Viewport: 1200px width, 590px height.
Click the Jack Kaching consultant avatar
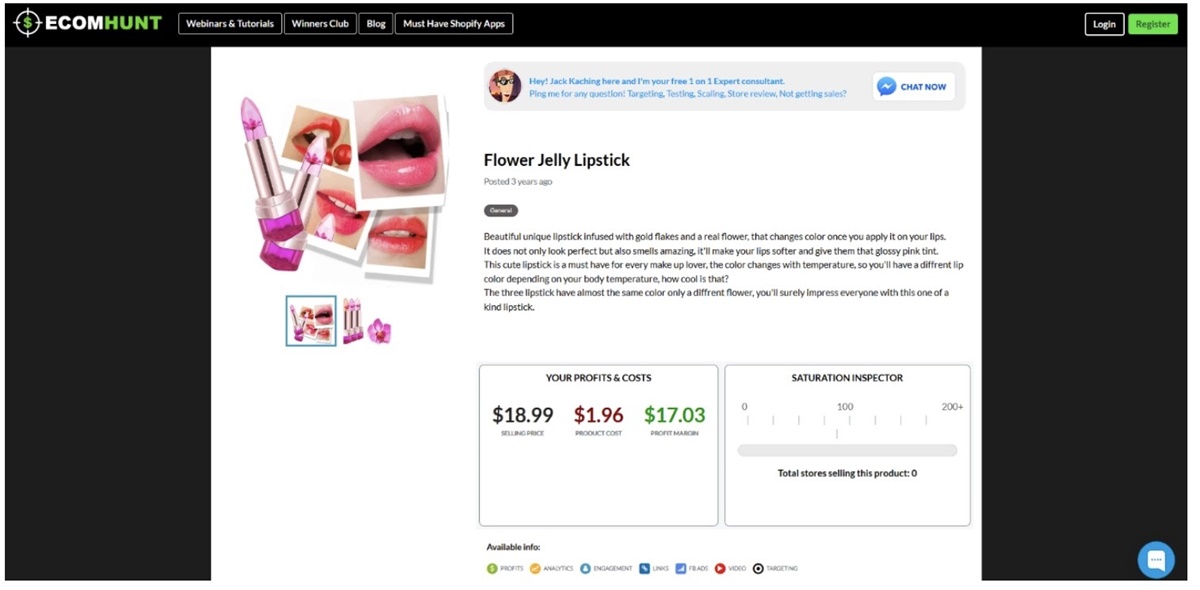click(x=505, y=86)
